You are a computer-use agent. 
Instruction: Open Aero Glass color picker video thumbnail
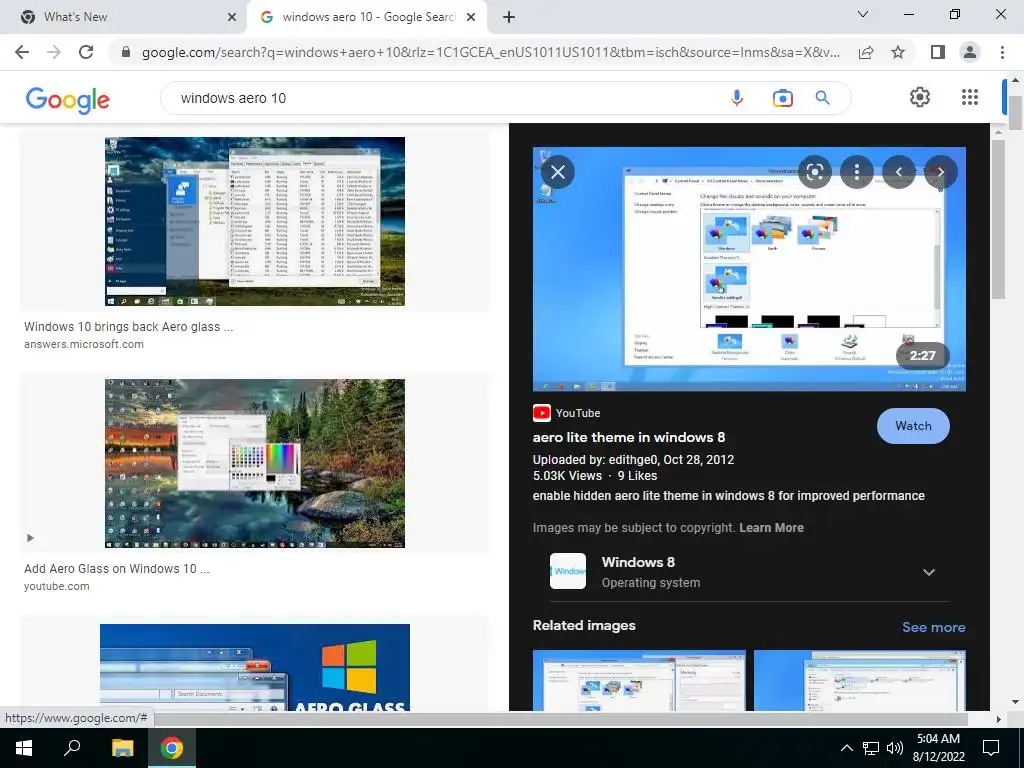(x=255, y=464)
